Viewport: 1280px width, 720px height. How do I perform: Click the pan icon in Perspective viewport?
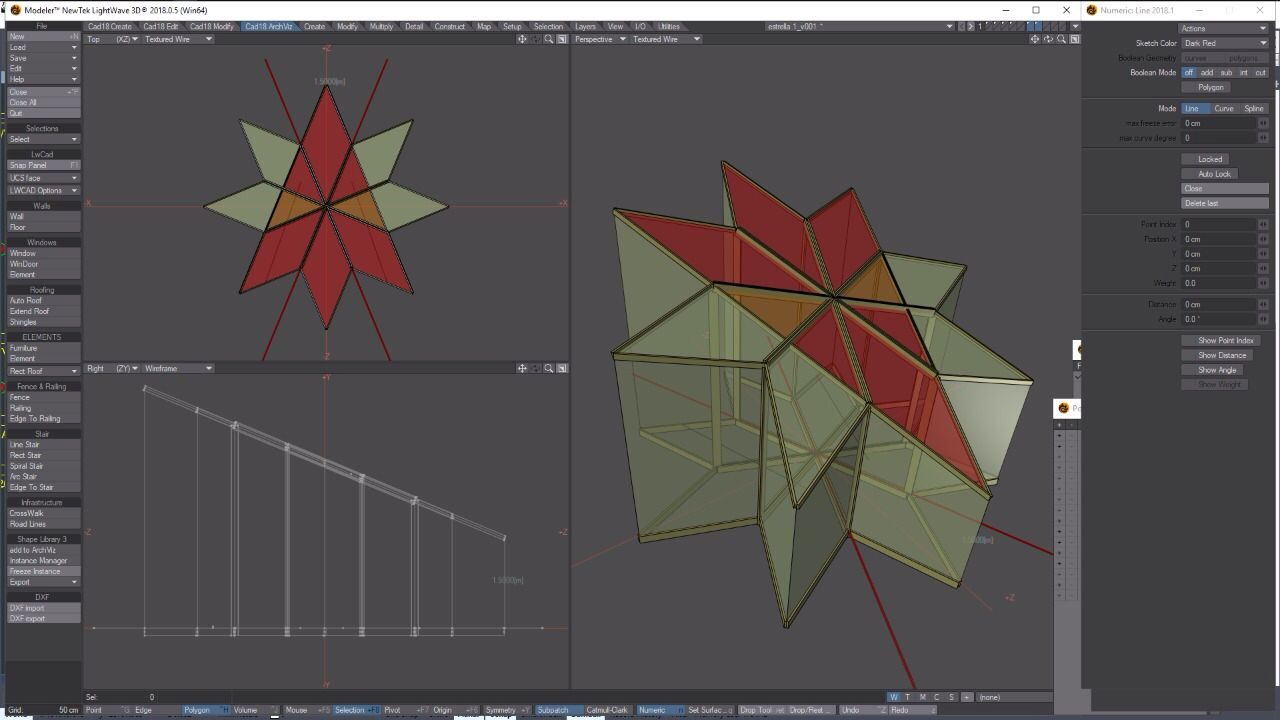coord(1036,39)
